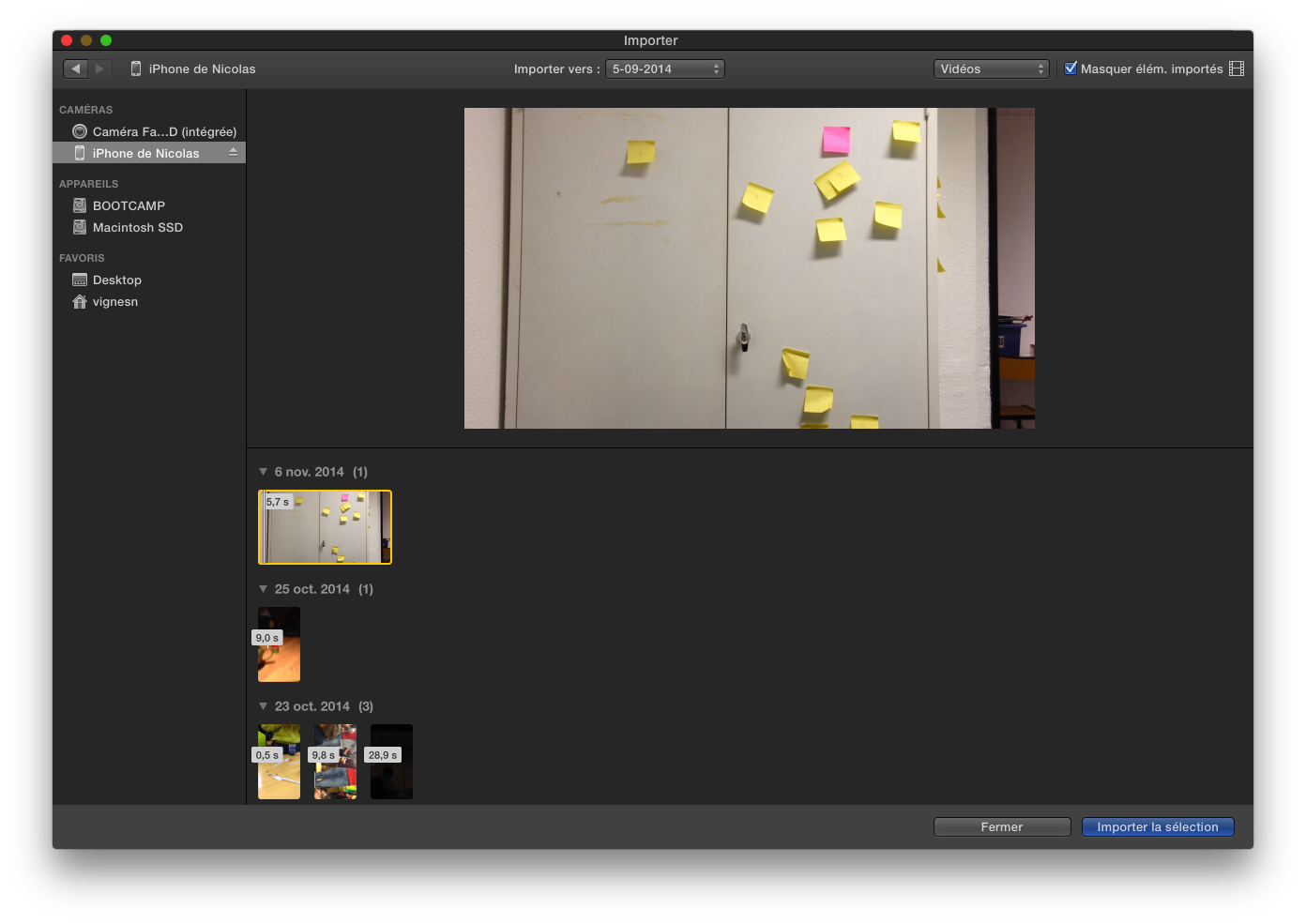The image size is (1306, 924).
Task: Select the 9,8 s clip thumbnail
Action: pos(335,762)
